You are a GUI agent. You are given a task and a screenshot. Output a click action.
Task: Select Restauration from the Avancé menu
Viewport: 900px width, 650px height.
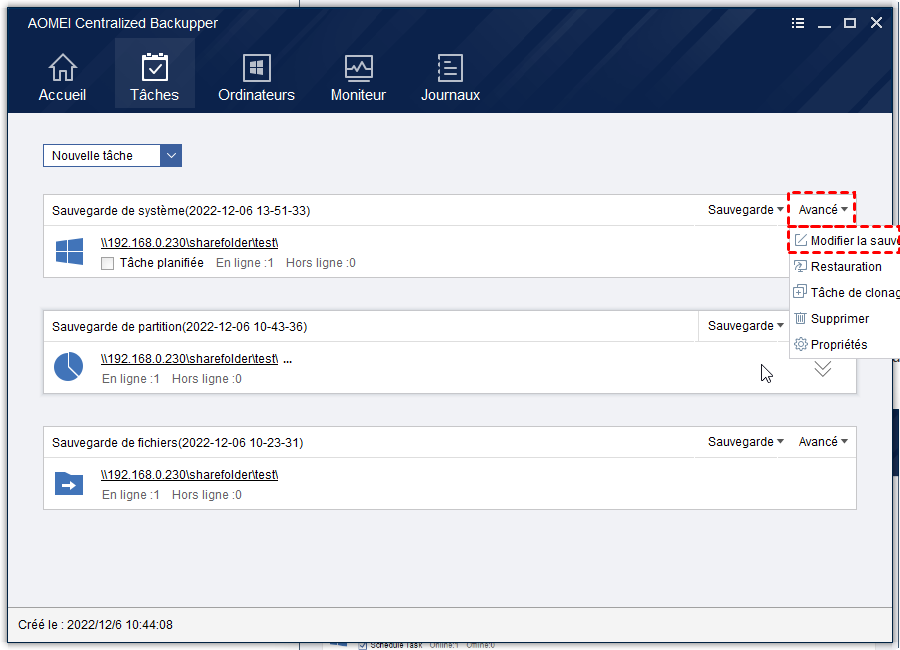click(x=845, y=266)
